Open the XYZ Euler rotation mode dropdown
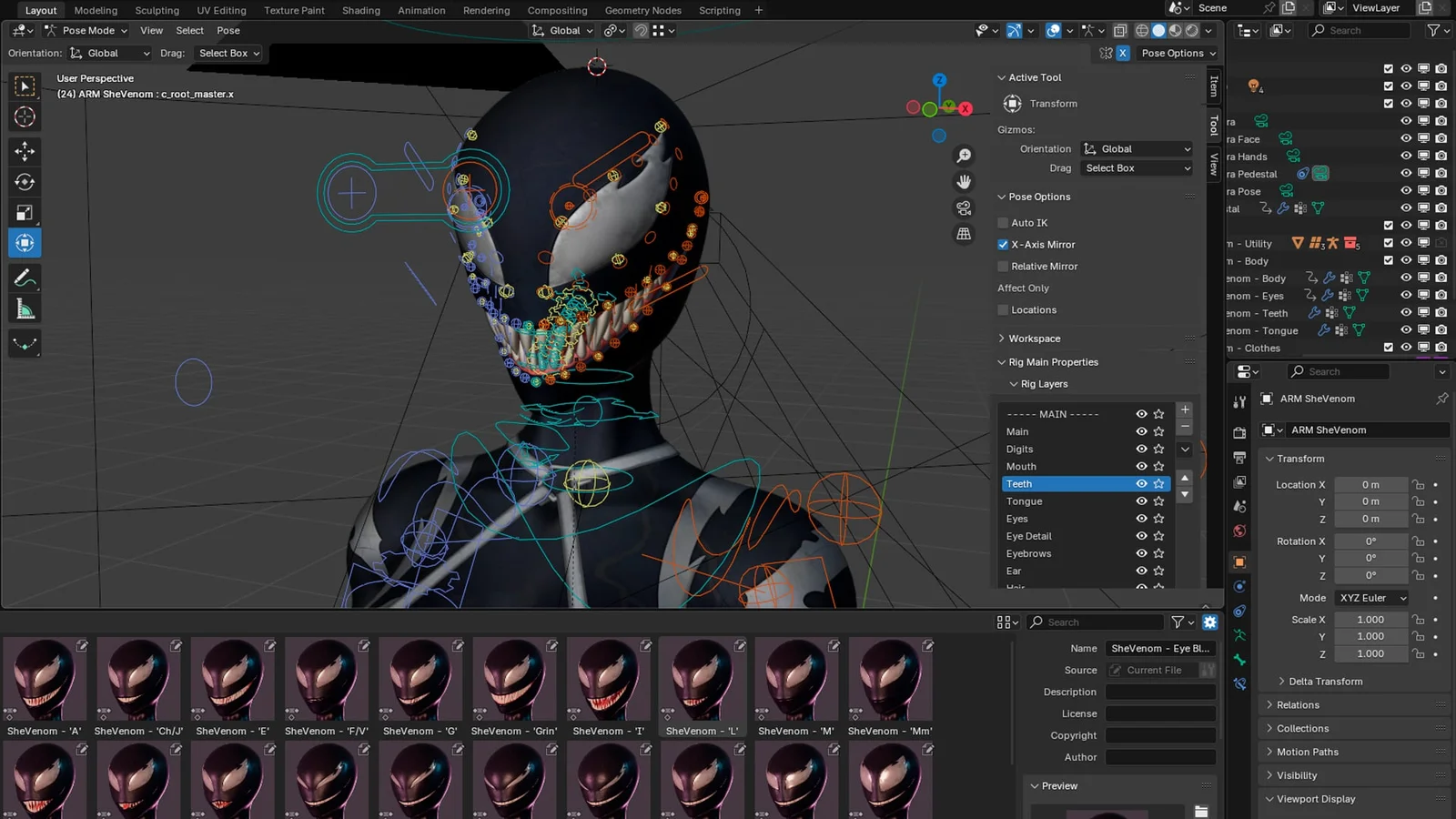The width and height of the screenshot is (1456, 819). tap(1371, 598)
